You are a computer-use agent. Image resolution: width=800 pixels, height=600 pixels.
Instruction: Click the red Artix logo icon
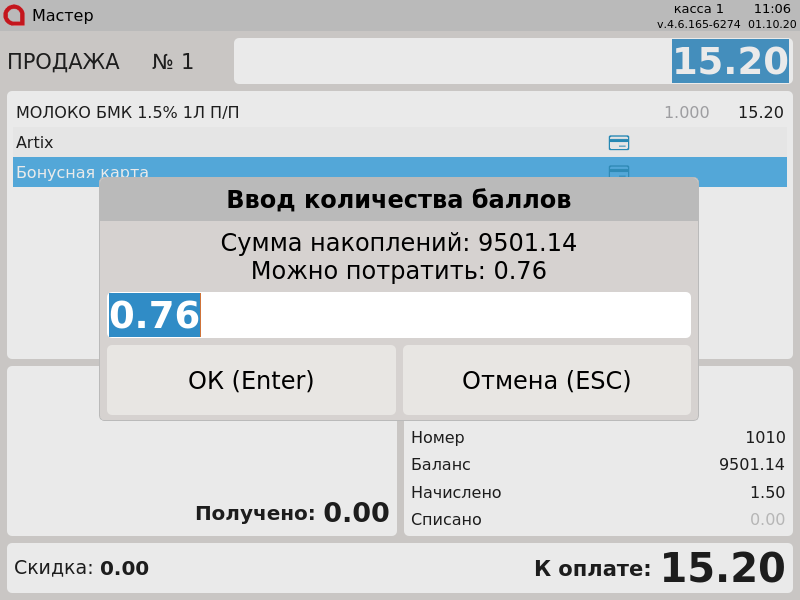coord(14,15)
